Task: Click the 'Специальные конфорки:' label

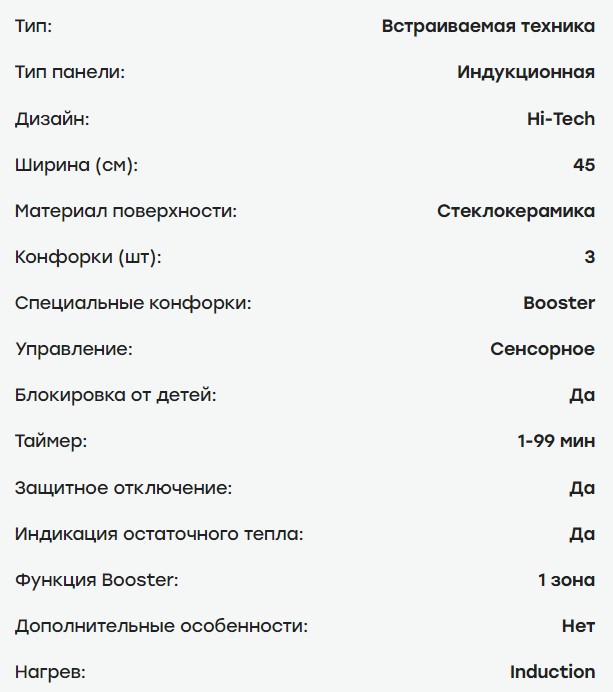Action: [x=133, y=303]
